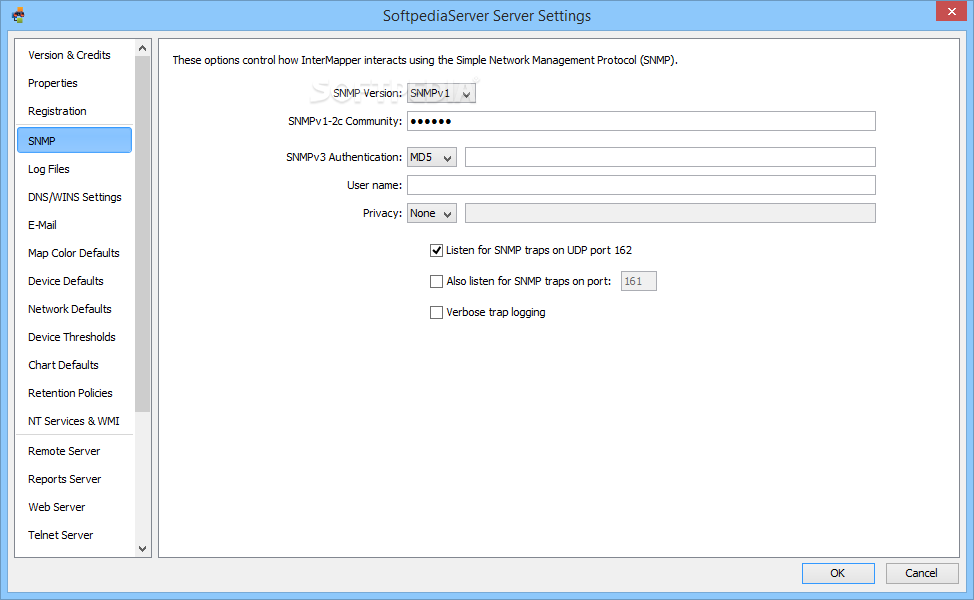The image size is (974, 600).
Task: Click the Cancel button
Action: [x=921, y=573]
